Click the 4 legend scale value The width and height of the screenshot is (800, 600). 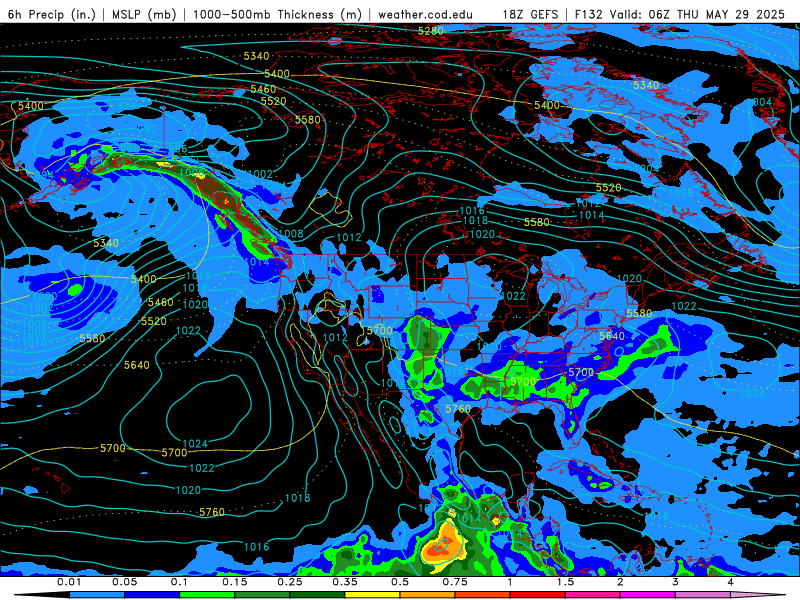pos(731,582)
